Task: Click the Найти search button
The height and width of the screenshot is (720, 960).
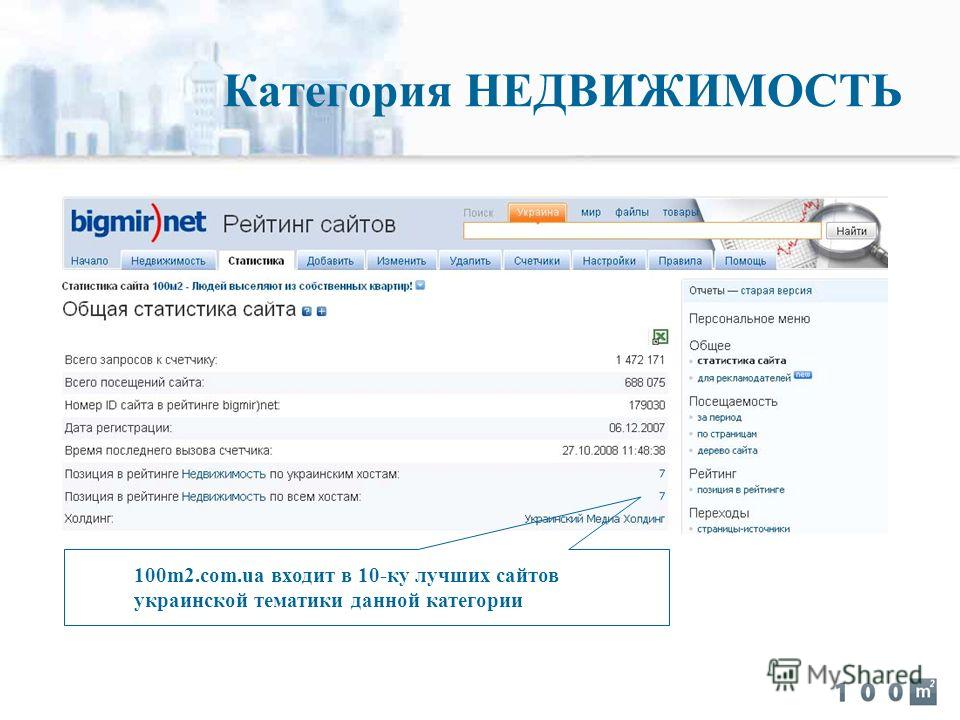Action: [x=851, y=231]
